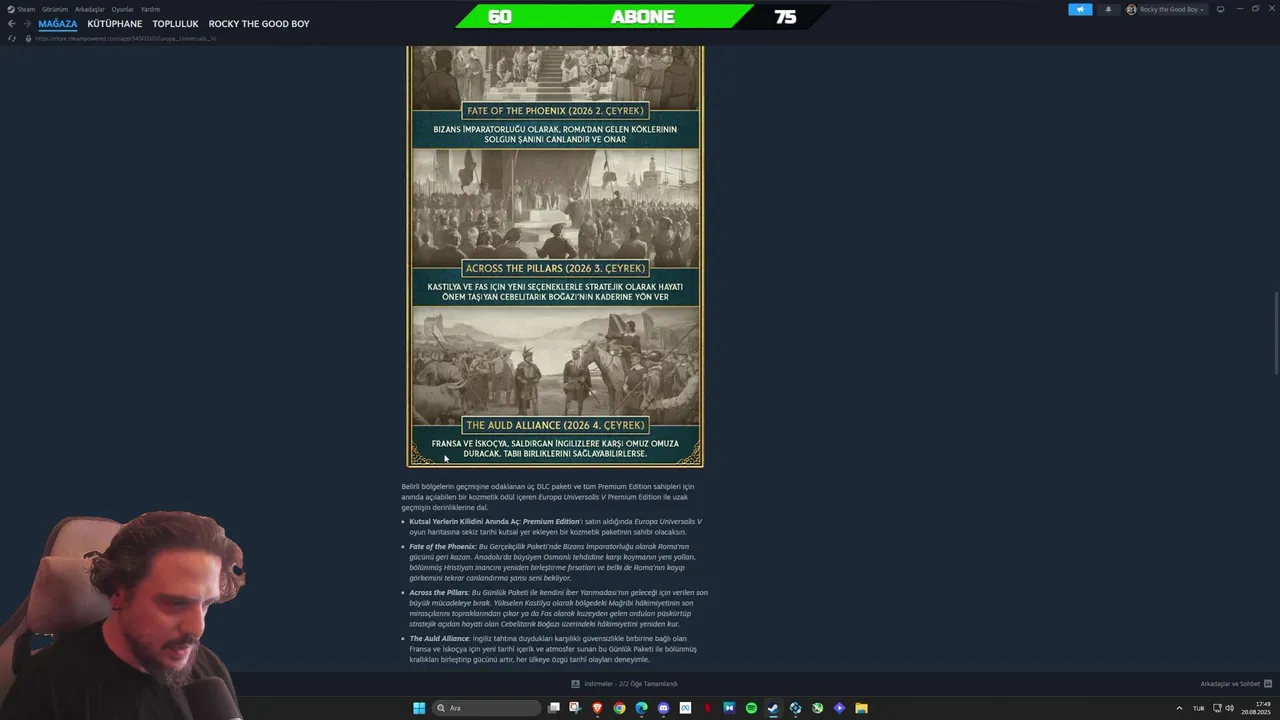The image size is (1280, 720).
Task: Go back with the left arrow
Action: coord(11,24)
